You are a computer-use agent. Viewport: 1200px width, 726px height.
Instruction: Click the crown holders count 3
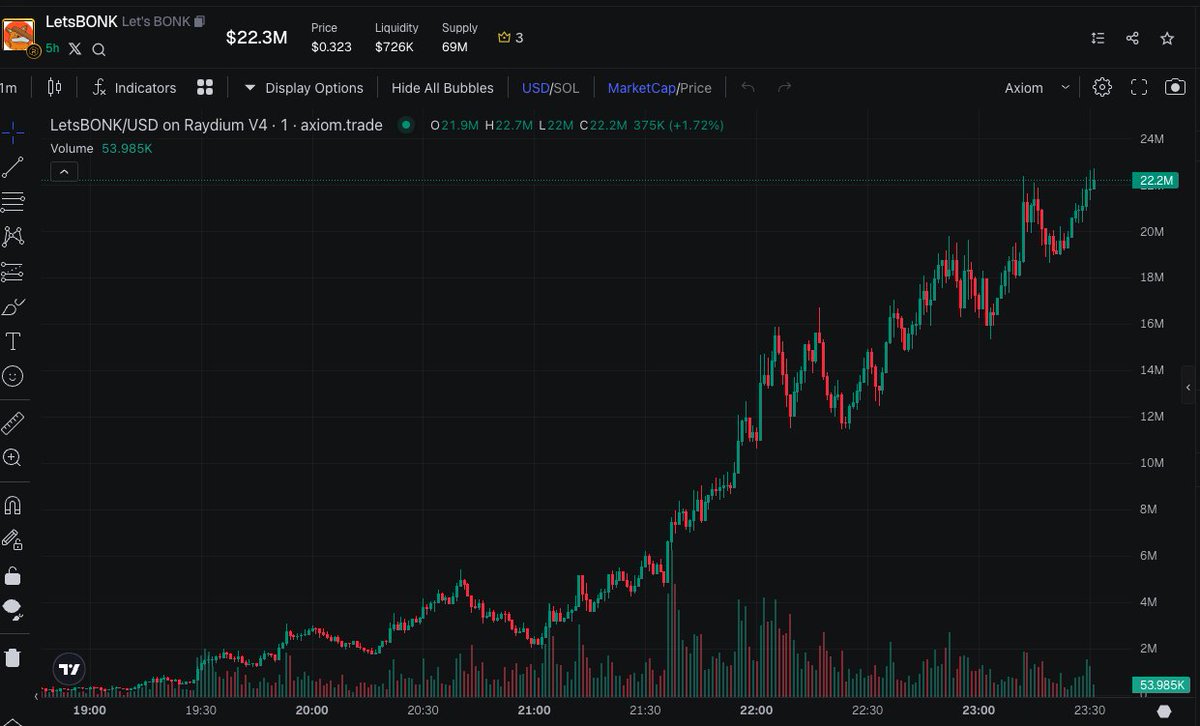click(x=510, y=38)
